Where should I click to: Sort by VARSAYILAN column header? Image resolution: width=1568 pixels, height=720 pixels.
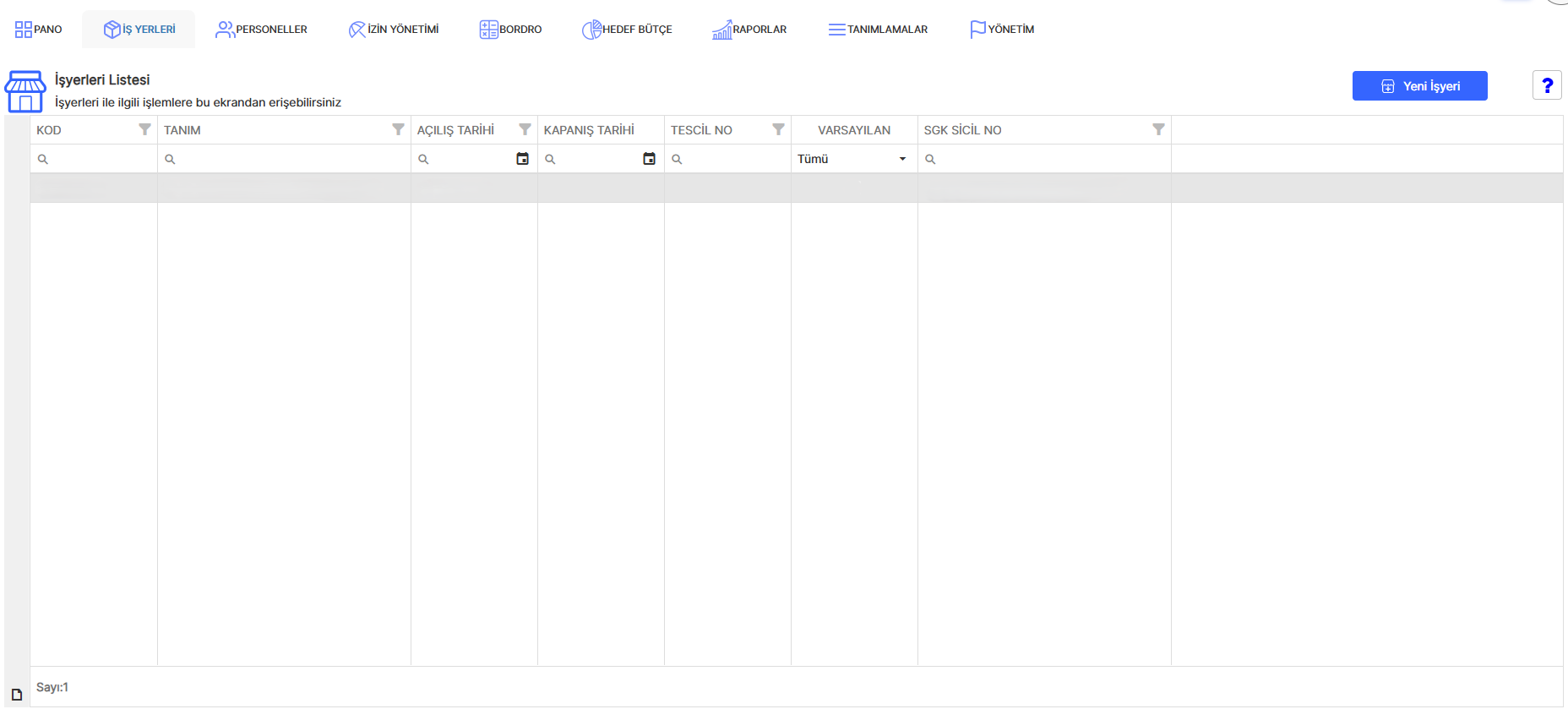pos(854,130)
